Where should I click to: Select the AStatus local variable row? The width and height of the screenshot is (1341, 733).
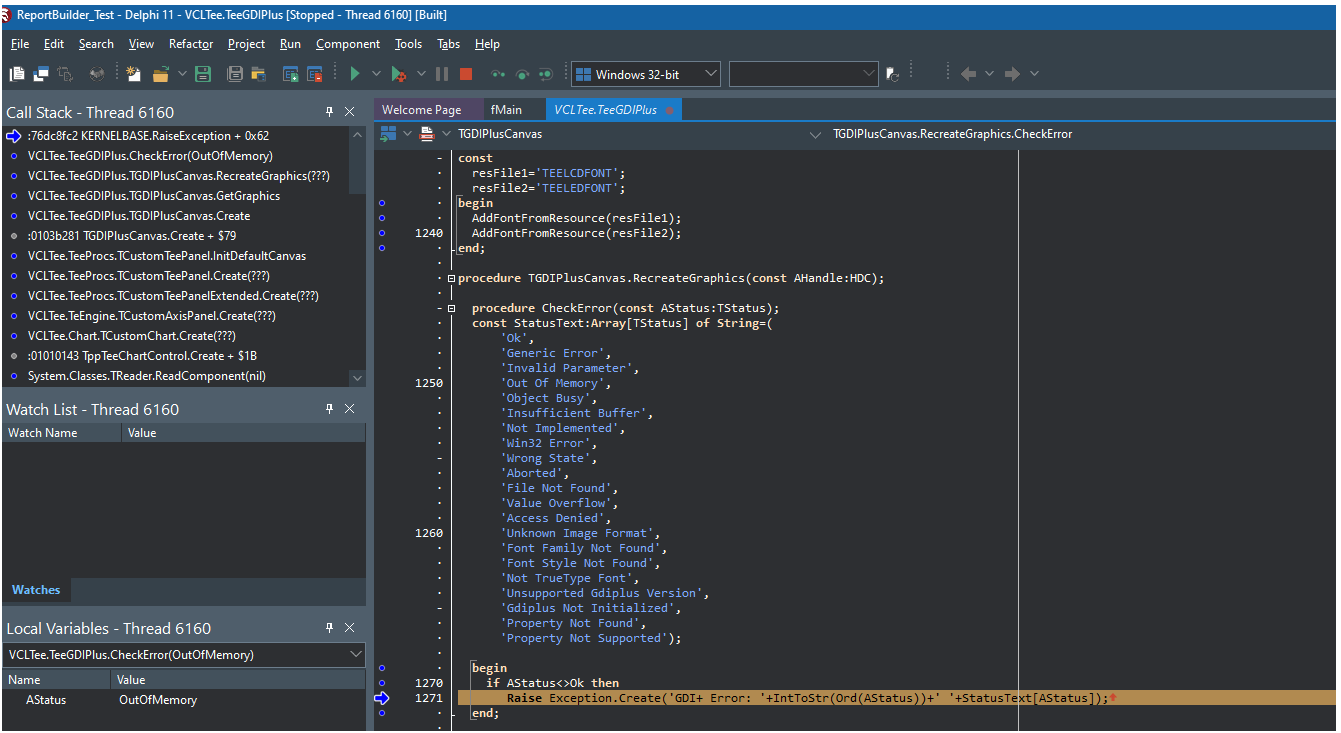[x=184, y=700]
